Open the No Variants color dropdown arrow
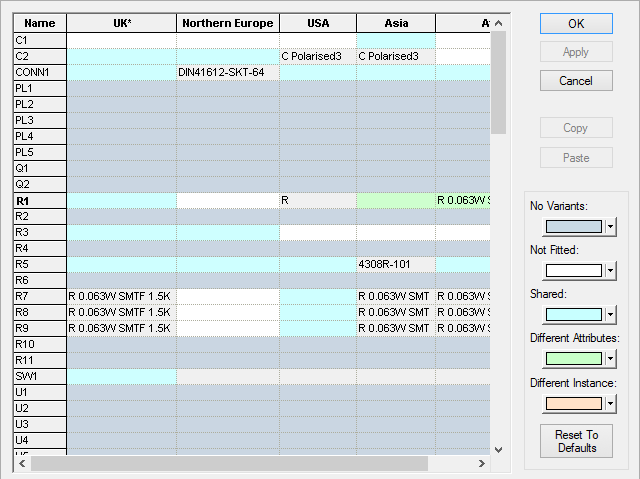 [x=610, y=227]
